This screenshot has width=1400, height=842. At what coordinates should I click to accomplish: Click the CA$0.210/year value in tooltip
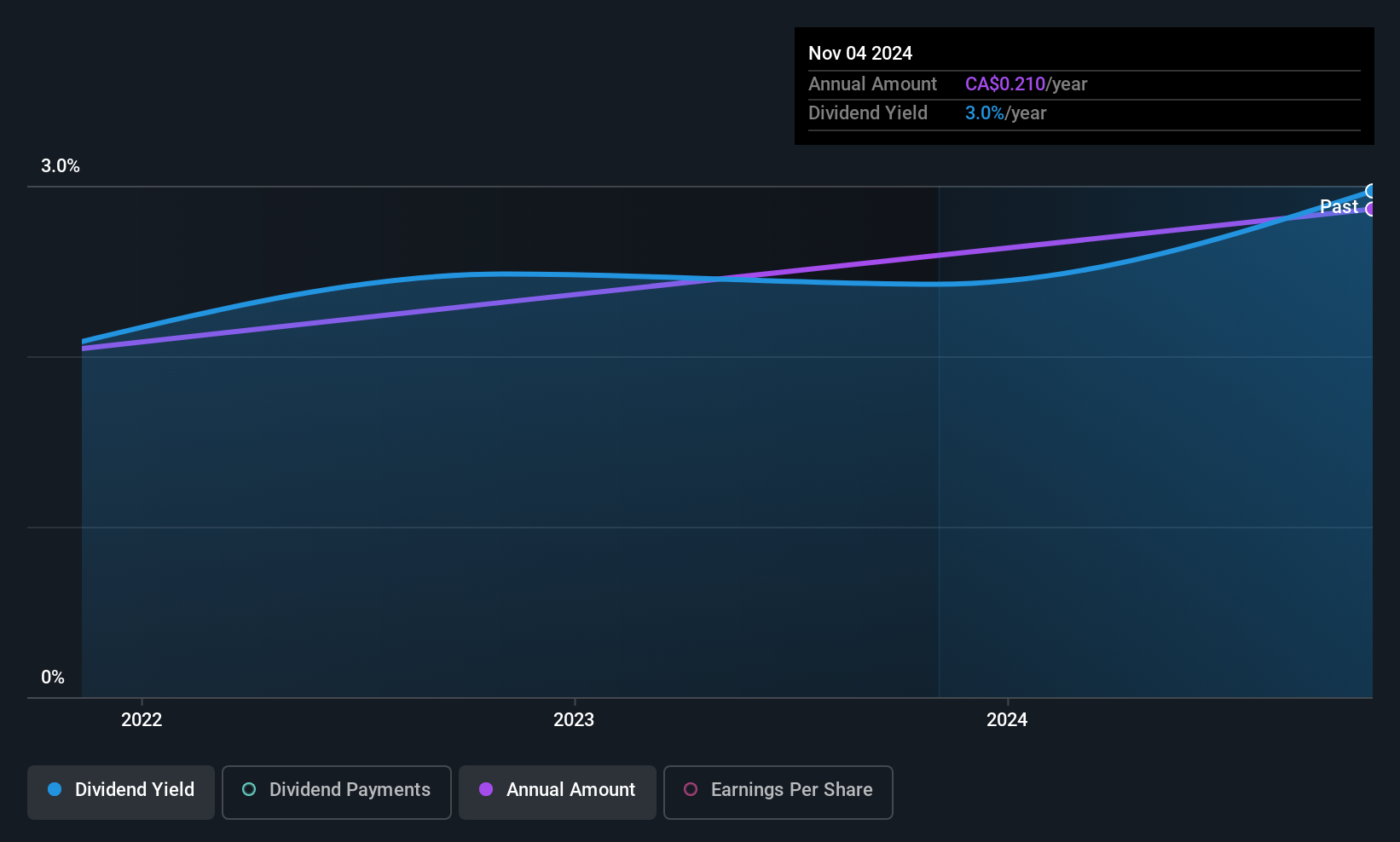click(1026, 84)
